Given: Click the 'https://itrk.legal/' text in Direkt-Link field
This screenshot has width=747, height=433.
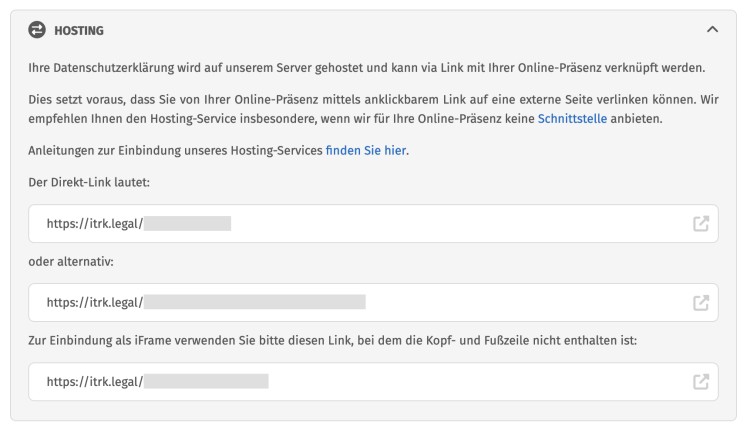Looking at the screenshot, I should click(94, 223).
